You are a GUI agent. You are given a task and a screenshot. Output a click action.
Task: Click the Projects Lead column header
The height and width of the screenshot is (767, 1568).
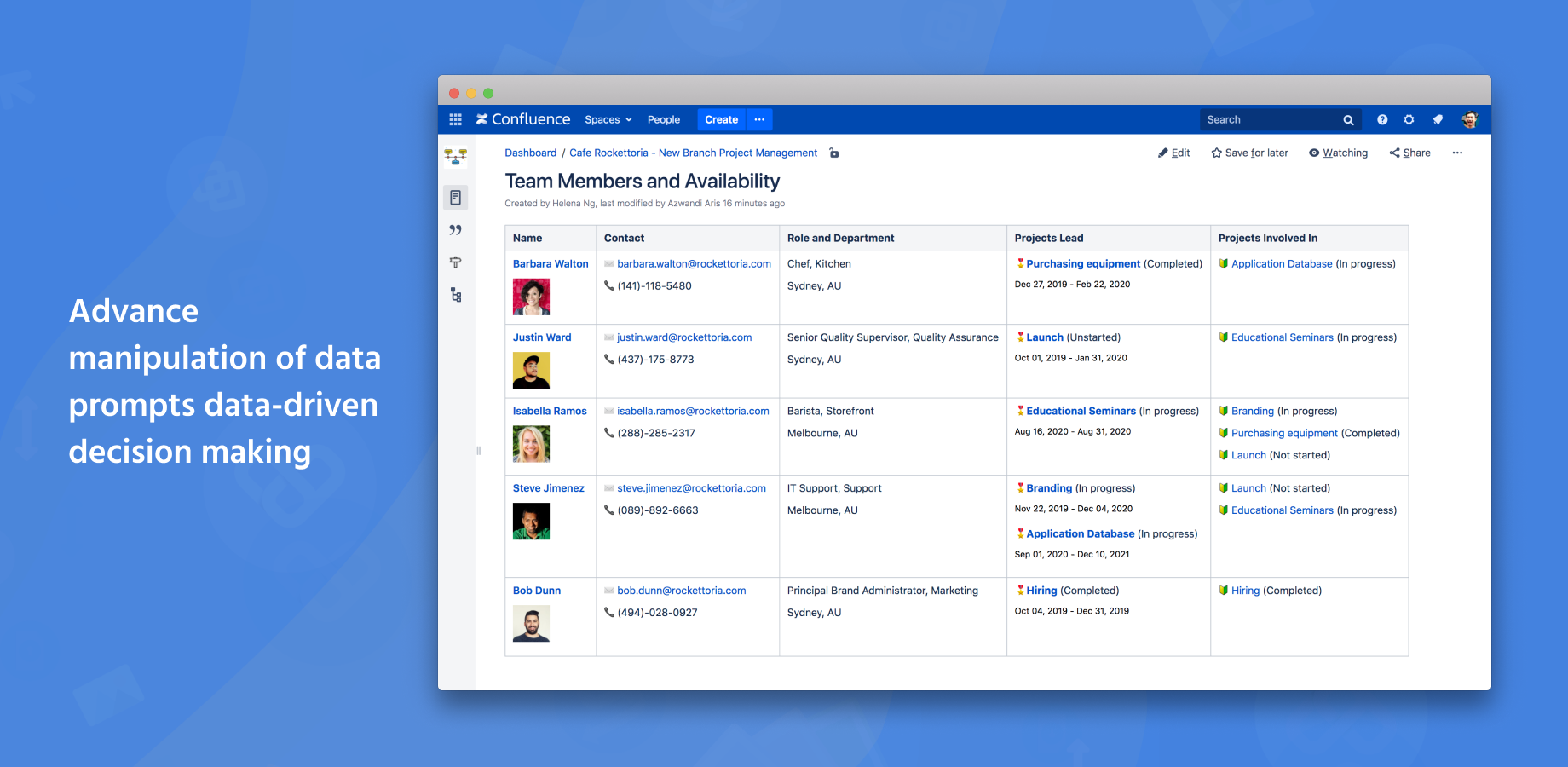click(1108, 239)
